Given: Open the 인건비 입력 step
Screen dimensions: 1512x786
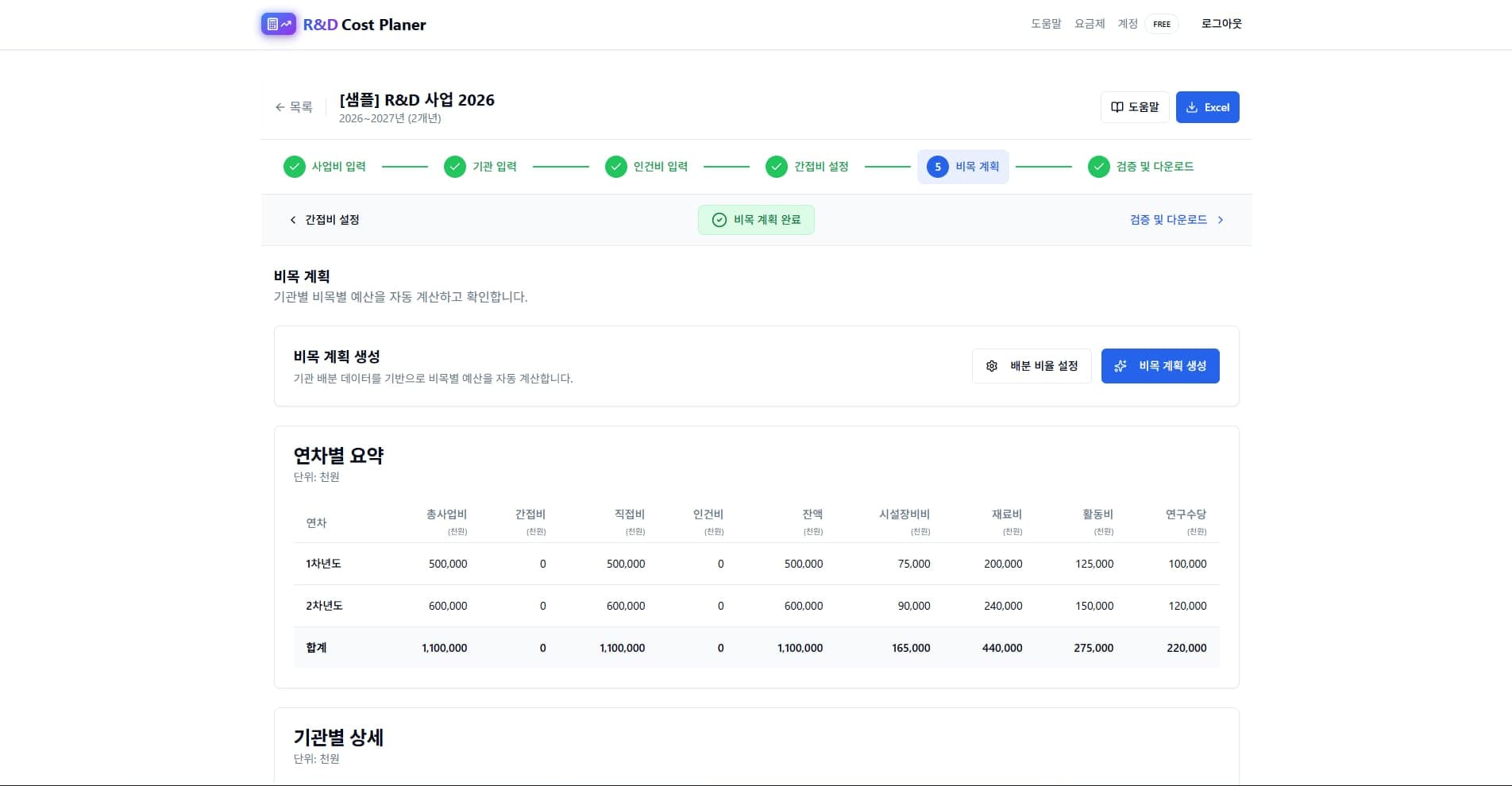Looking at the screenshot, I should [646, 167].
